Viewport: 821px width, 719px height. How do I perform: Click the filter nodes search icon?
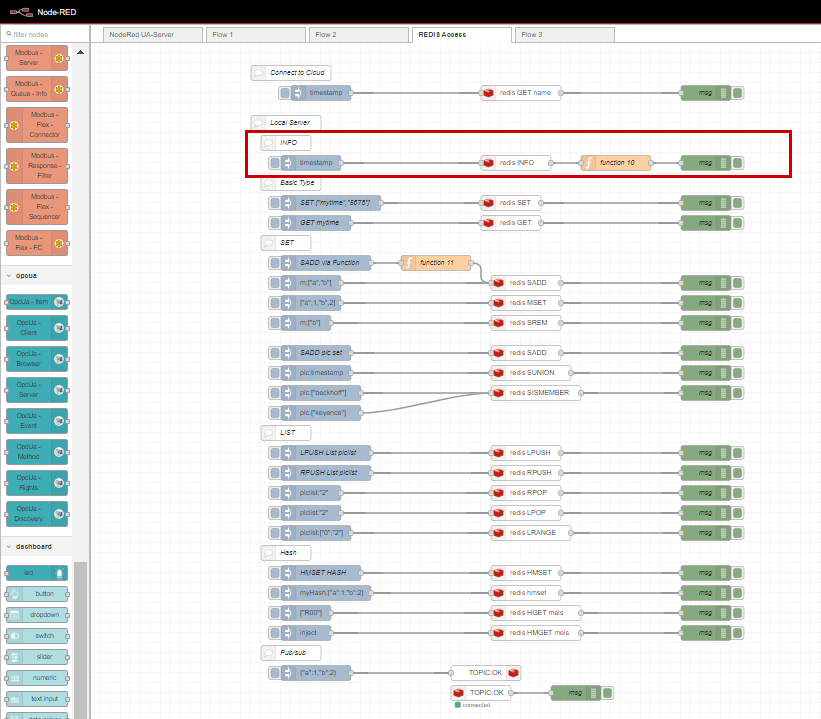click(x=9, y=34)
